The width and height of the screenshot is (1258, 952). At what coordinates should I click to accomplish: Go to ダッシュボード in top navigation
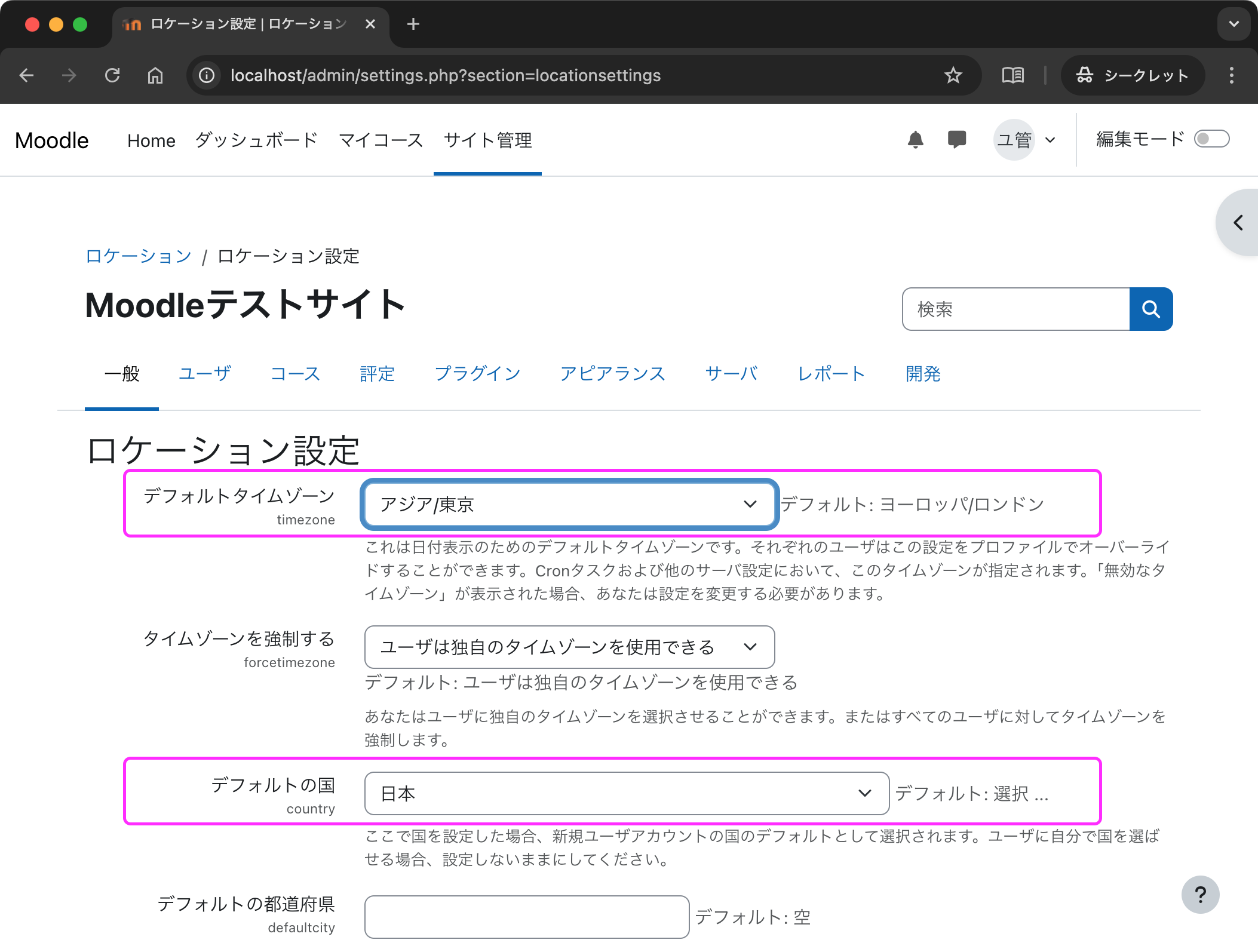pyautogui.click(x=256, y=140)
